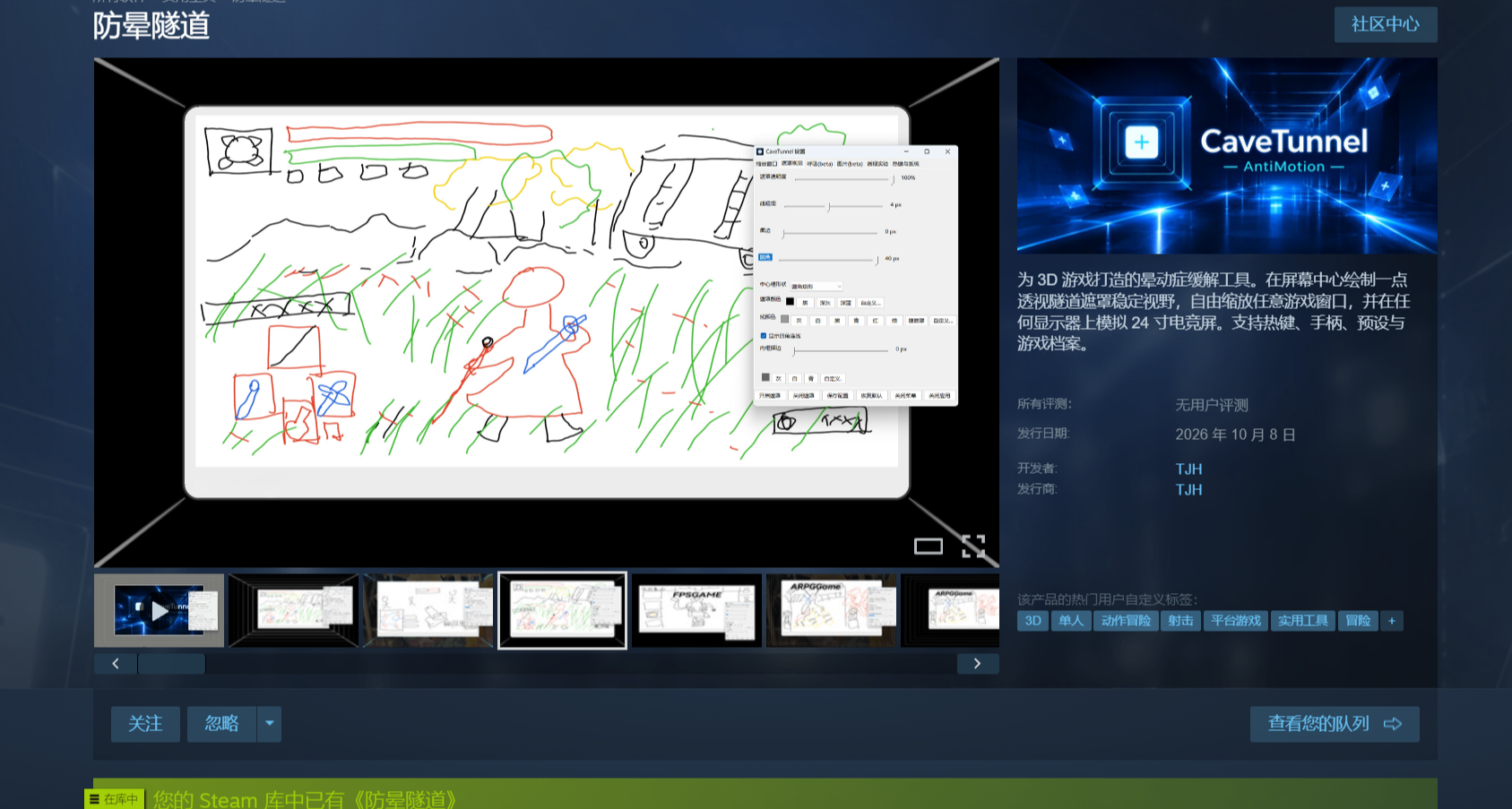The image size is (1512, 809).
Task: Click 查看您的队列 queue button
Action: tap(1335, 724)
